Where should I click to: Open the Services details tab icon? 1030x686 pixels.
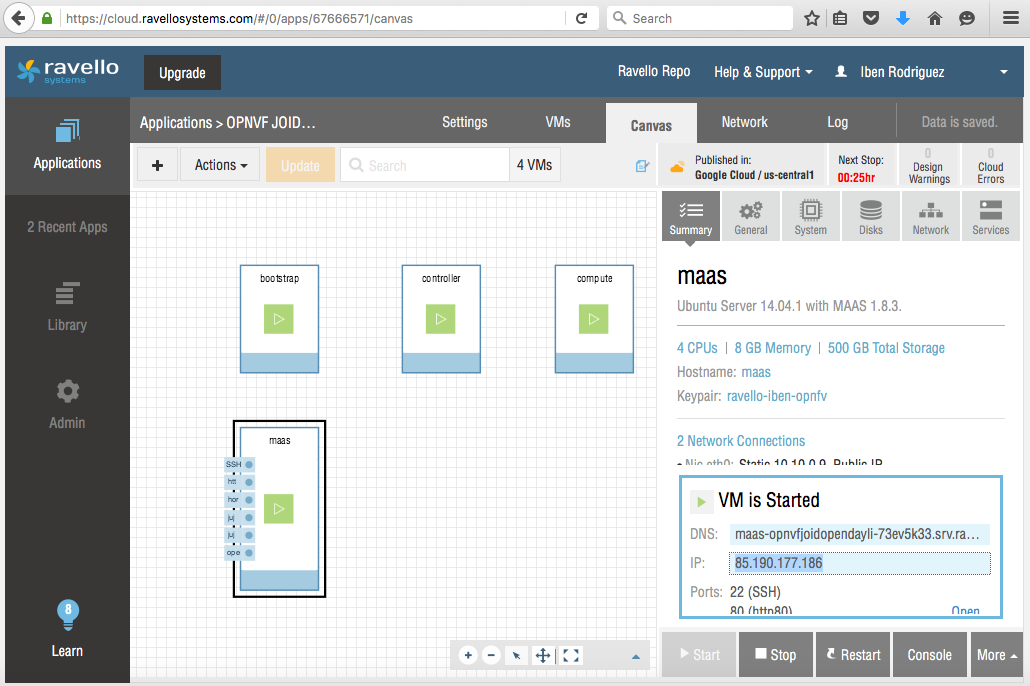[x=991, y=216]
